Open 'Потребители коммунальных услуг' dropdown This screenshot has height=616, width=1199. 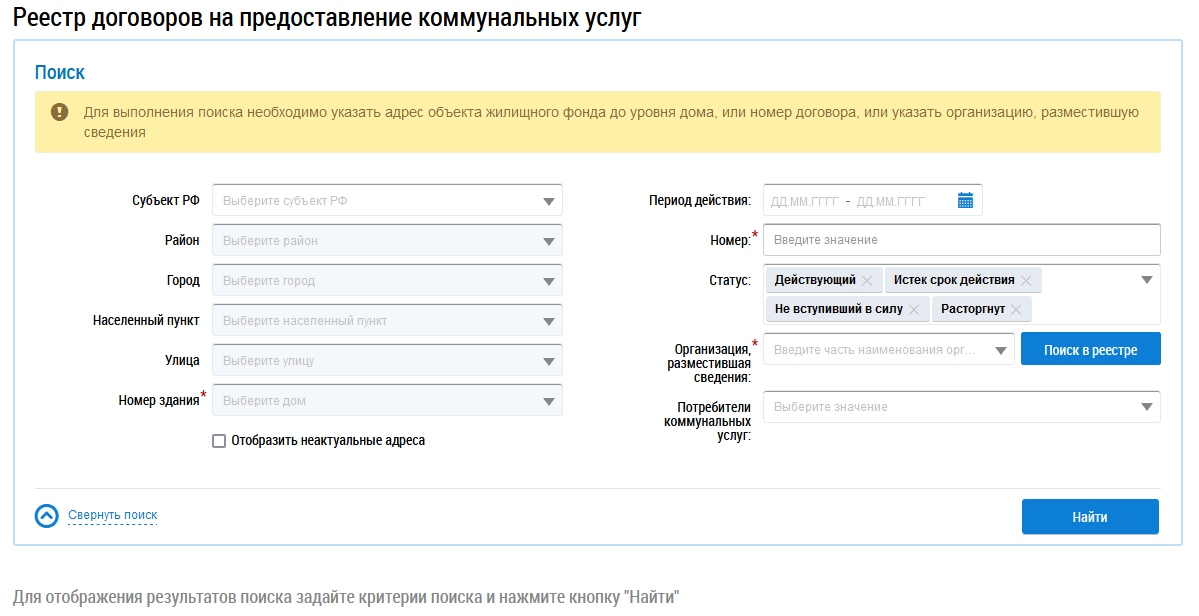coord(1146,407)
